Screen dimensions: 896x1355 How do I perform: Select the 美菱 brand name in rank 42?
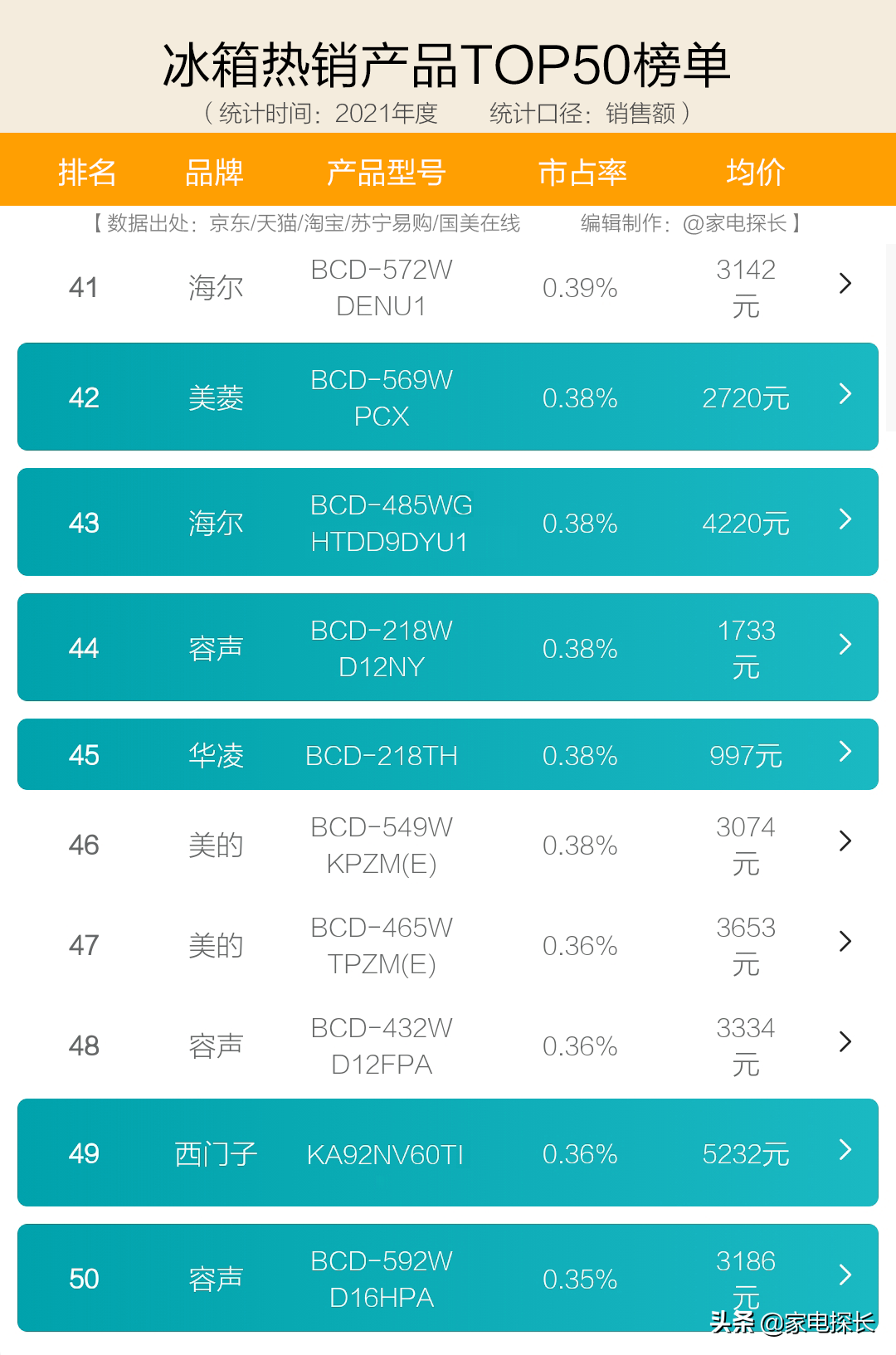216,398
